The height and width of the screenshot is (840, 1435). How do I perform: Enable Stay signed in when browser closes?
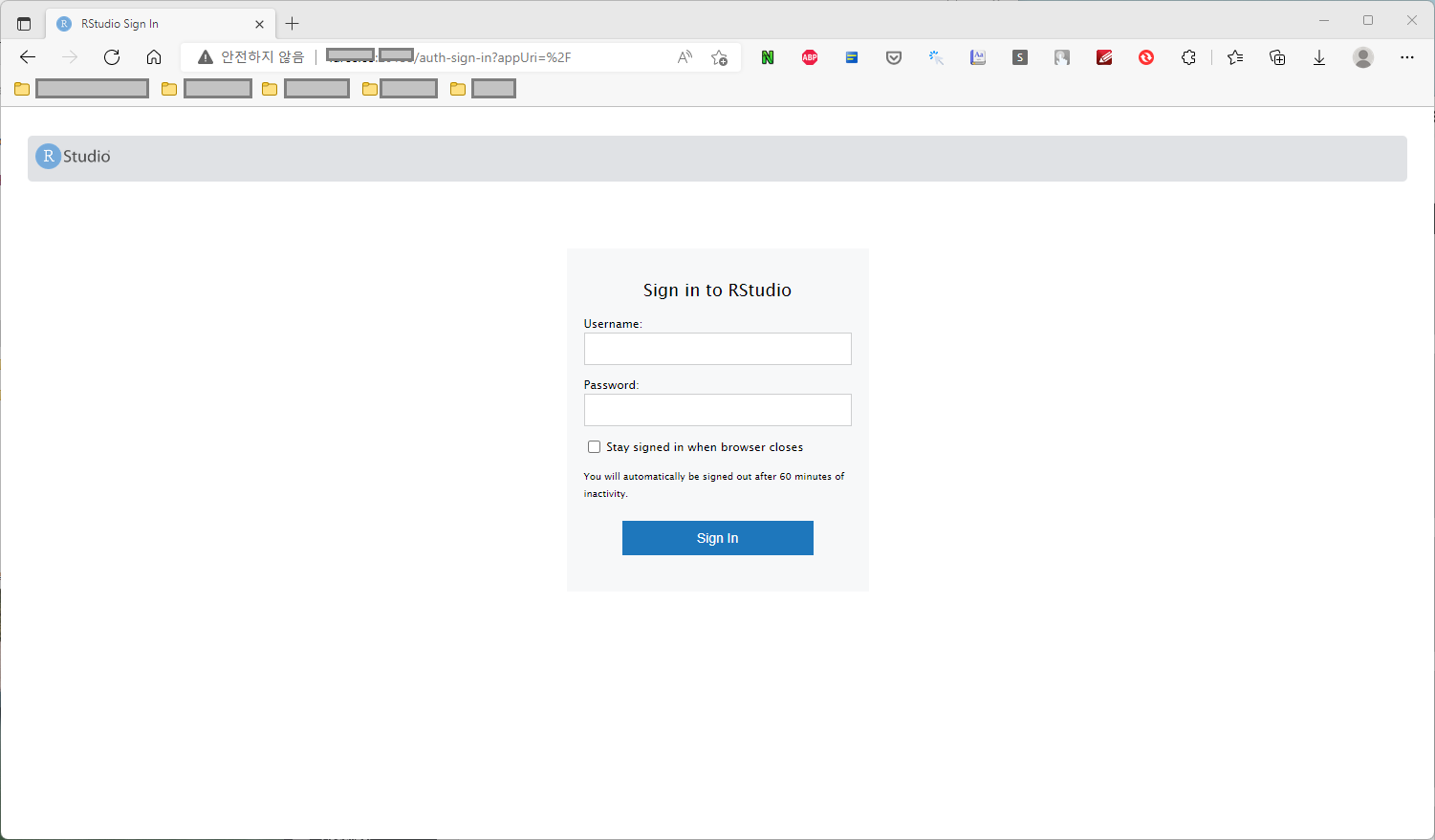594,447
